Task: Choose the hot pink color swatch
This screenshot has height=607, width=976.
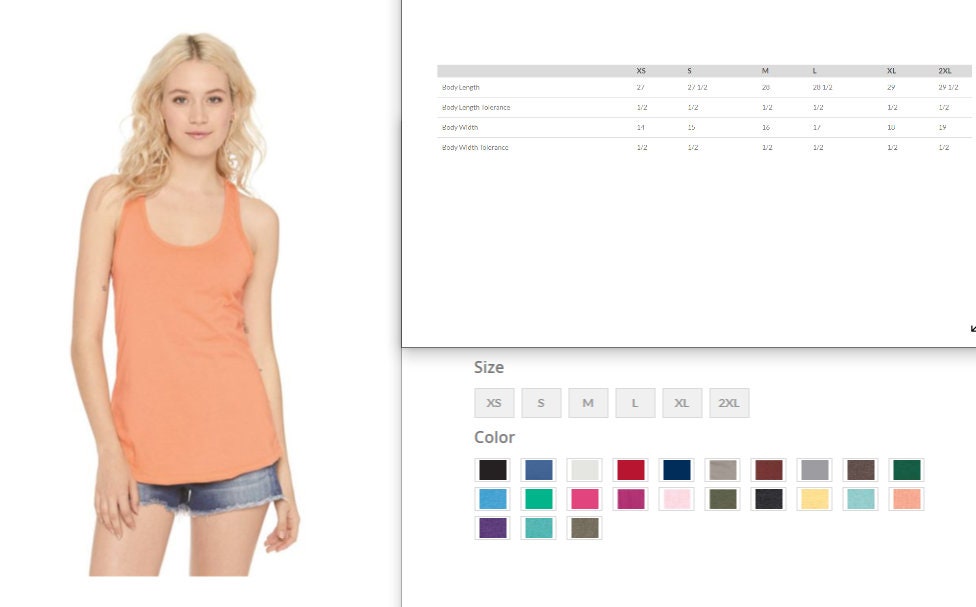Action: 585,499
